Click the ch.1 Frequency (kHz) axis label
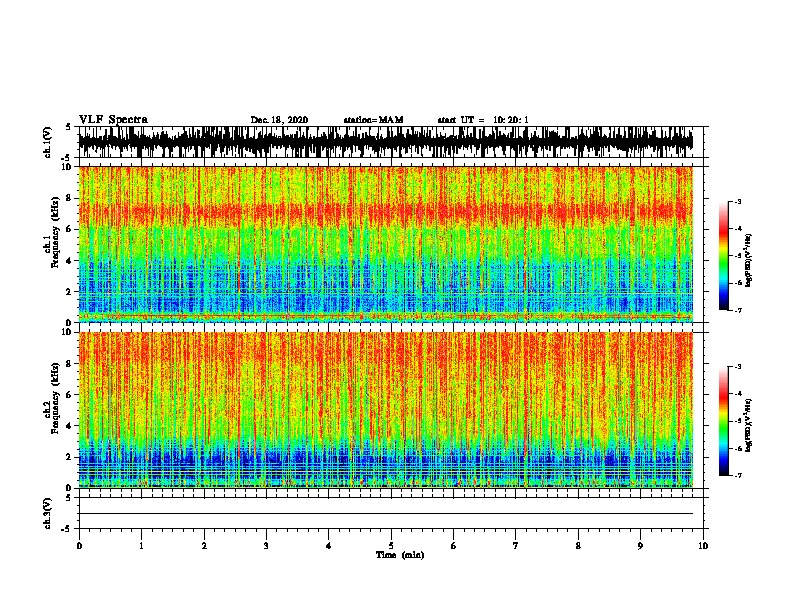The height and width of the screenshot is (612, 792). tap(52, 233)
